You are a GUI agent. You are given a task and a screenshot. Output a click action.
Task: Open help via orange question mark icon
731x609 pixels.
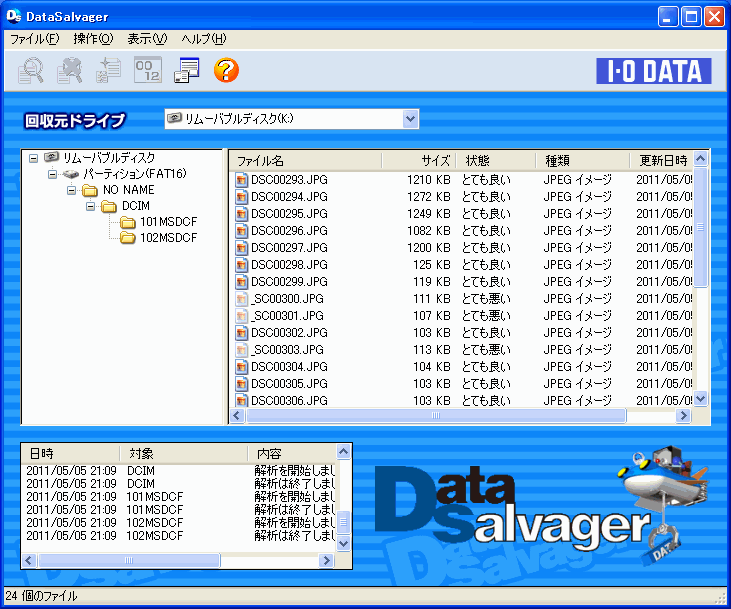pyautogui.click(x=226, y=70)
